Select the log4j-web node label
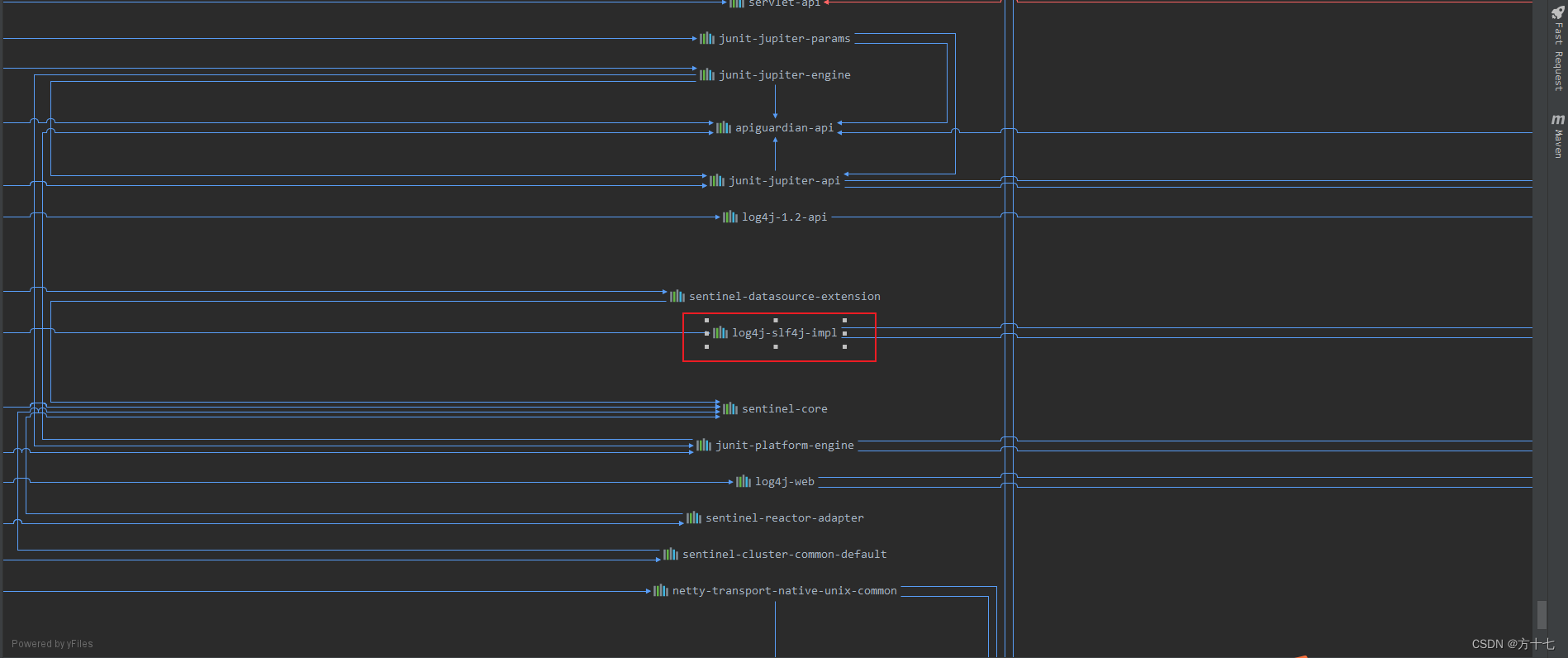 coord(785,481)
